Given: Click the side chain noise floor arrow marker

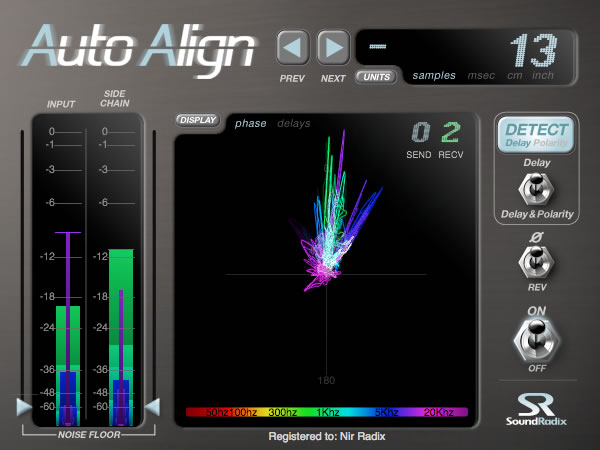Looking at the screenshot, I should pos(152,406).
